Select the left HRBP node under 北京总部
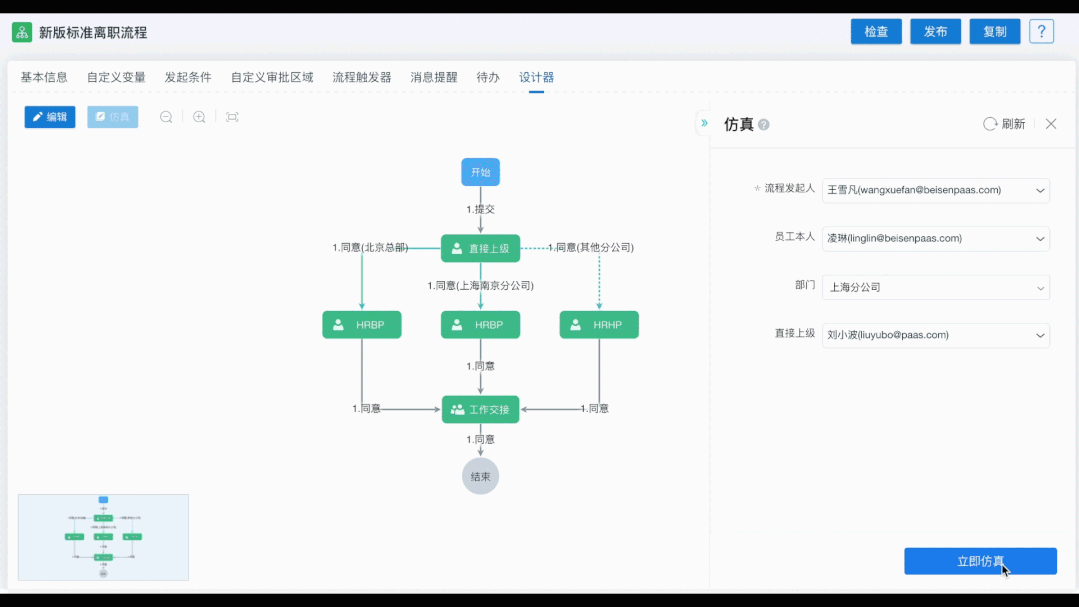This screenshot has width=1079, height=607. 362,325
